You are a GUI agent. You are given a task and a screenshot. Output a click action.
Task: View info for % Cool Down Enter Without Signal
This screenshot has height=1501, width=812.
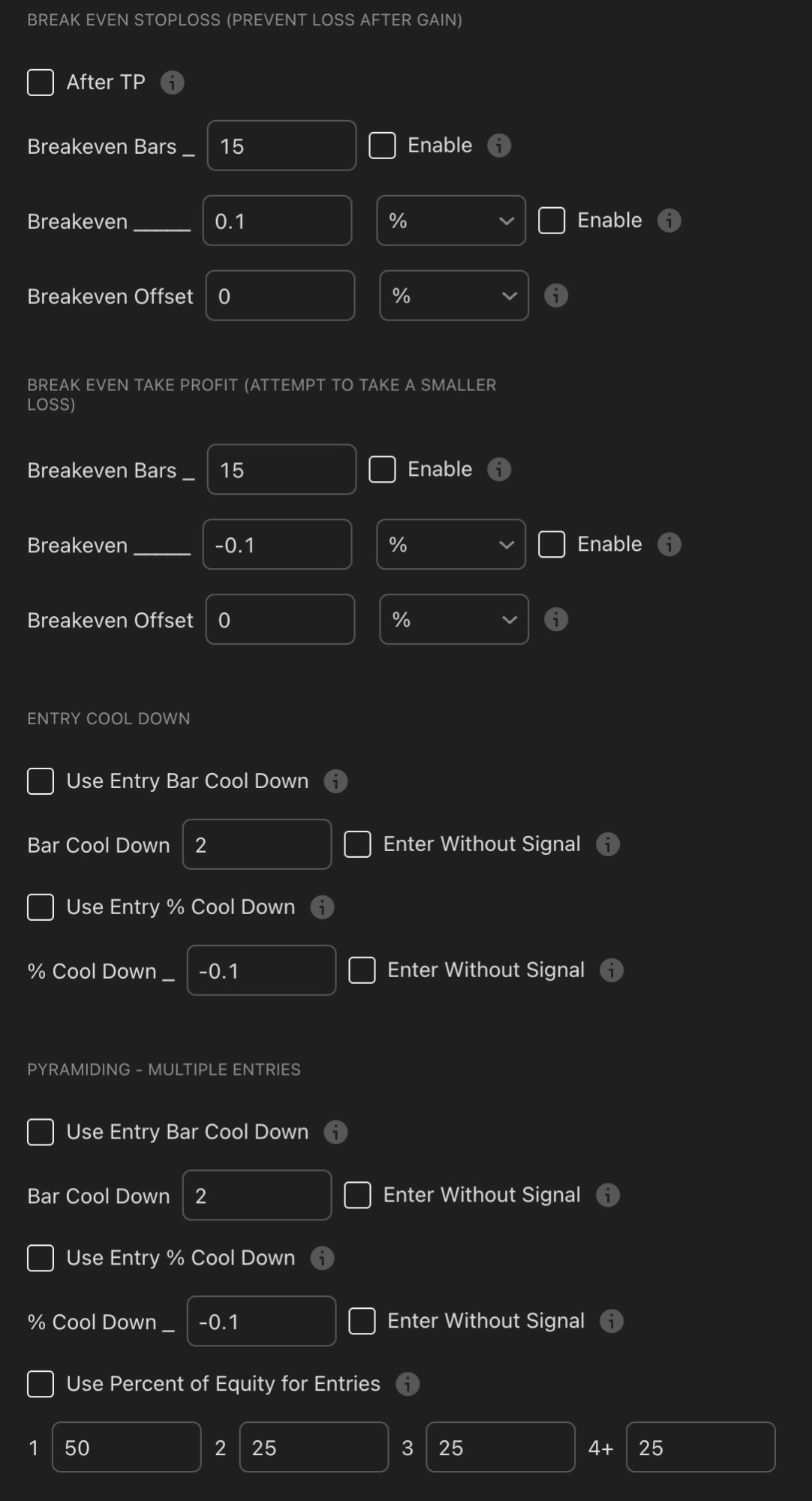click(612, 970)
